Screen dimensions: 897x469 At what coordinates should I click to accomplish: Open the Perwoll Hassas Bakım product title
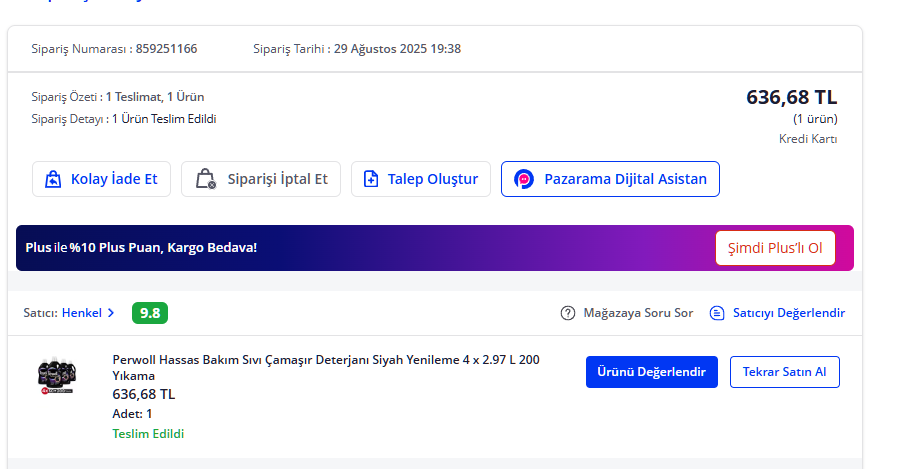click(x=326, y=368)
